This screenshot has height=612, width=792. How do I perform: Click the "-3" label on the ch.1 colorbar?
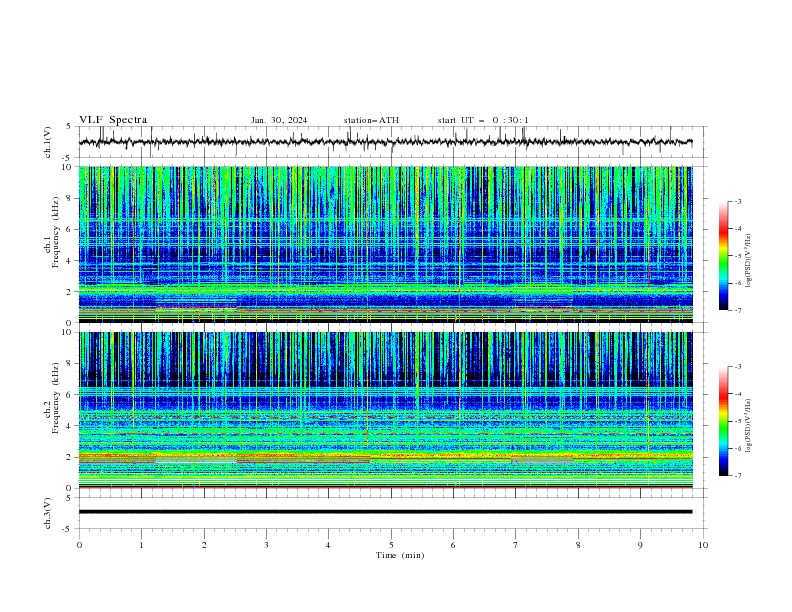737,201
